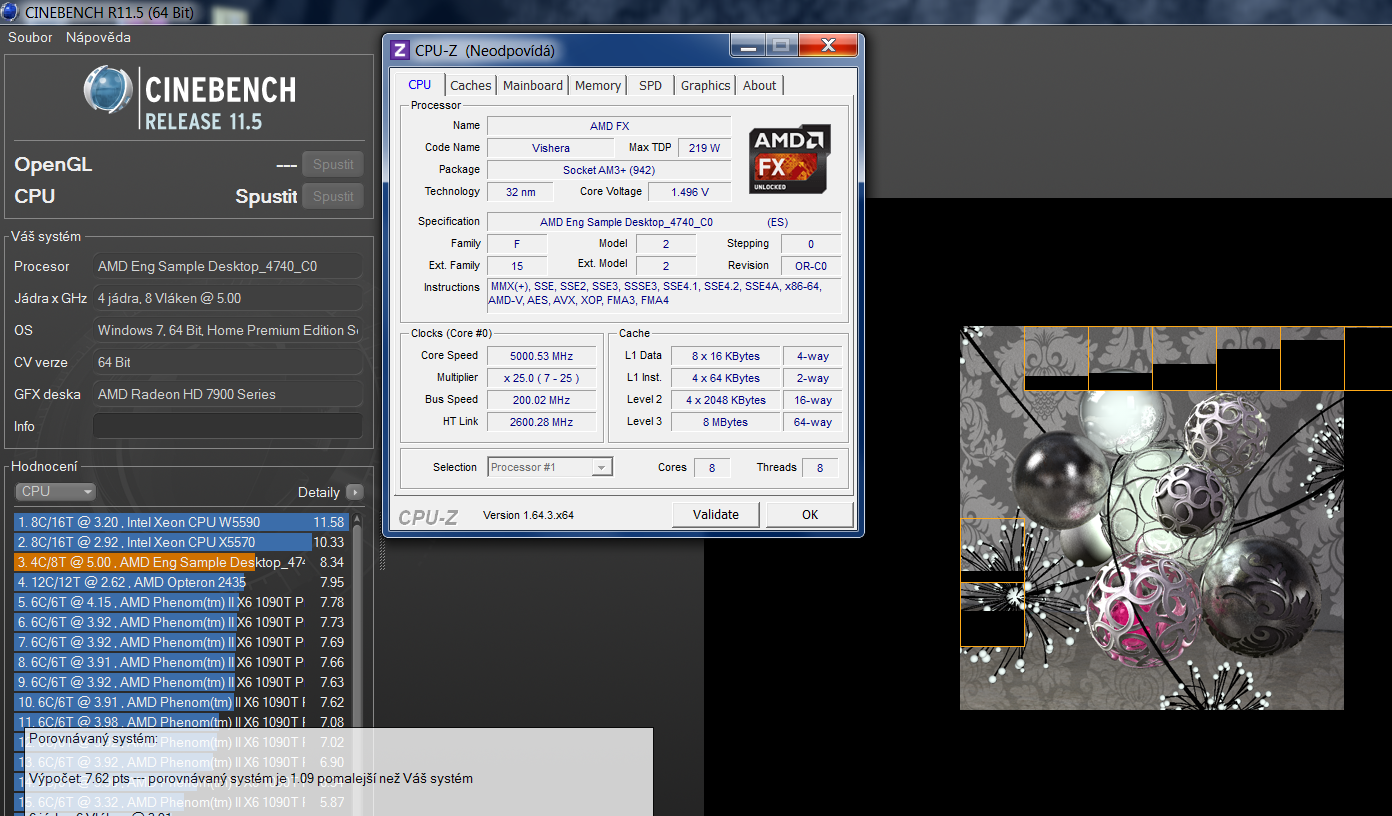Screen dimensions: 1392x816
Task: Click the Cinebench Release 11.5 logo
Action: click(x=190, y=98)
